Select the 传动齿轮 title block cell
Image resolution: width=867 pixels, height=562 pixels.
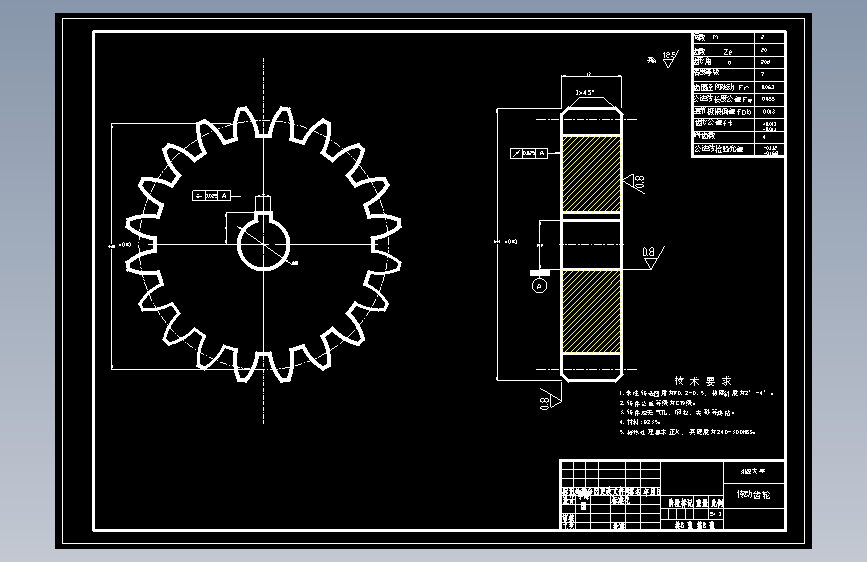[754, 495]
